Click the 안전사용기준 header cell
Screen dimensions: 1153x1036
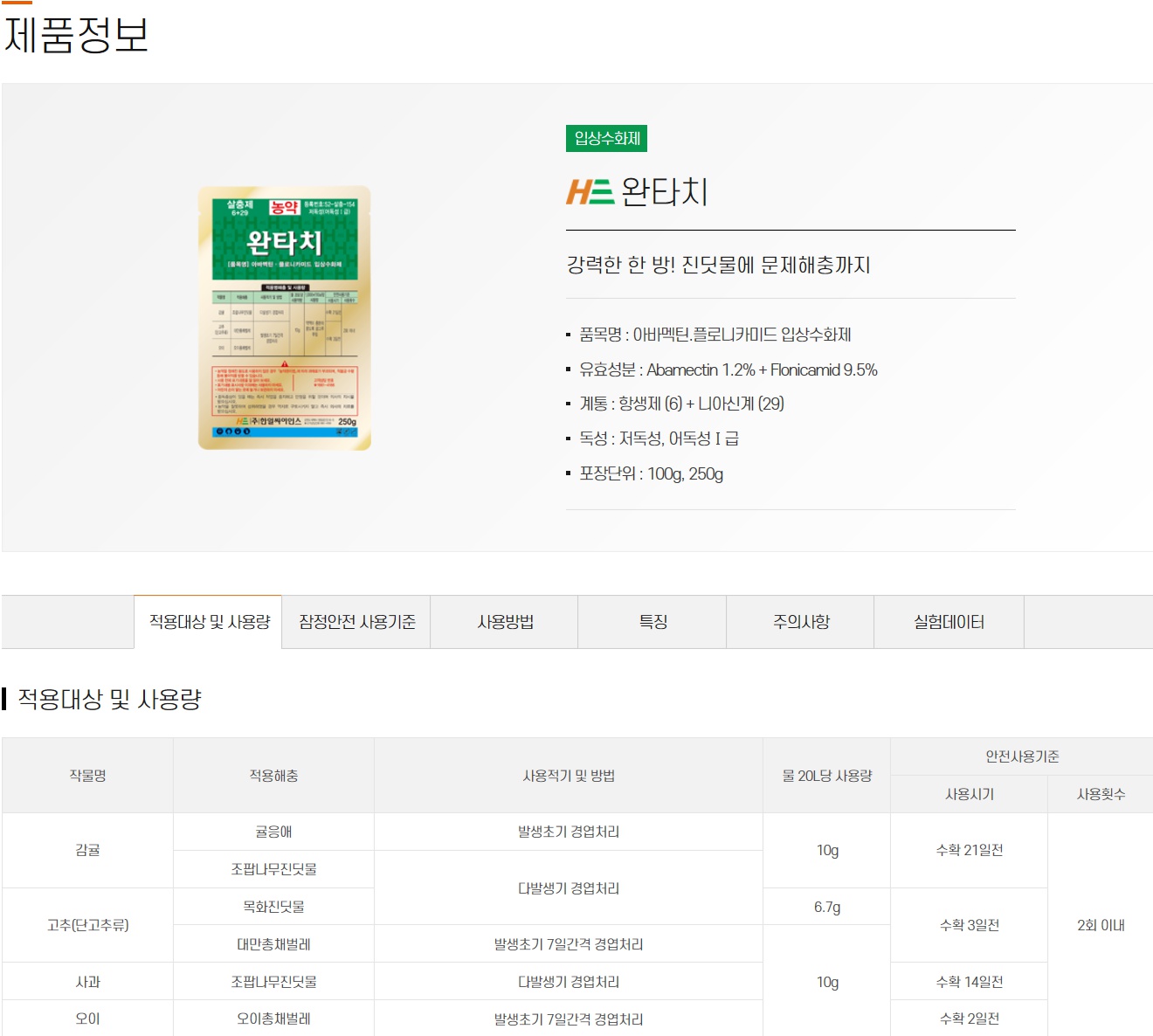1022,756
